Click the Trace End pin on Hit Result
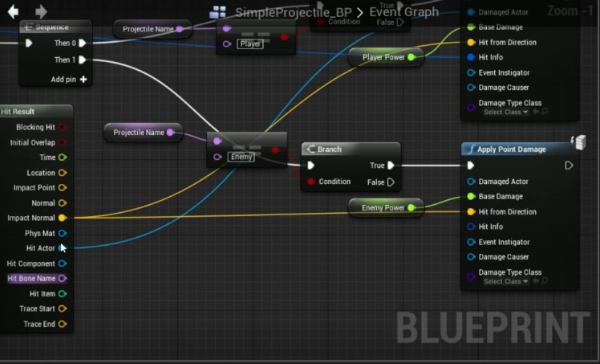Screen dimensions: 600x364 coord(62,324)
